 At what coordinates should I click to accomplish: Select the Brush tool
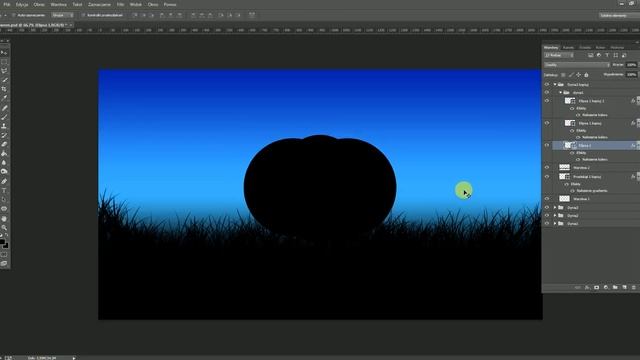point(4,117)
